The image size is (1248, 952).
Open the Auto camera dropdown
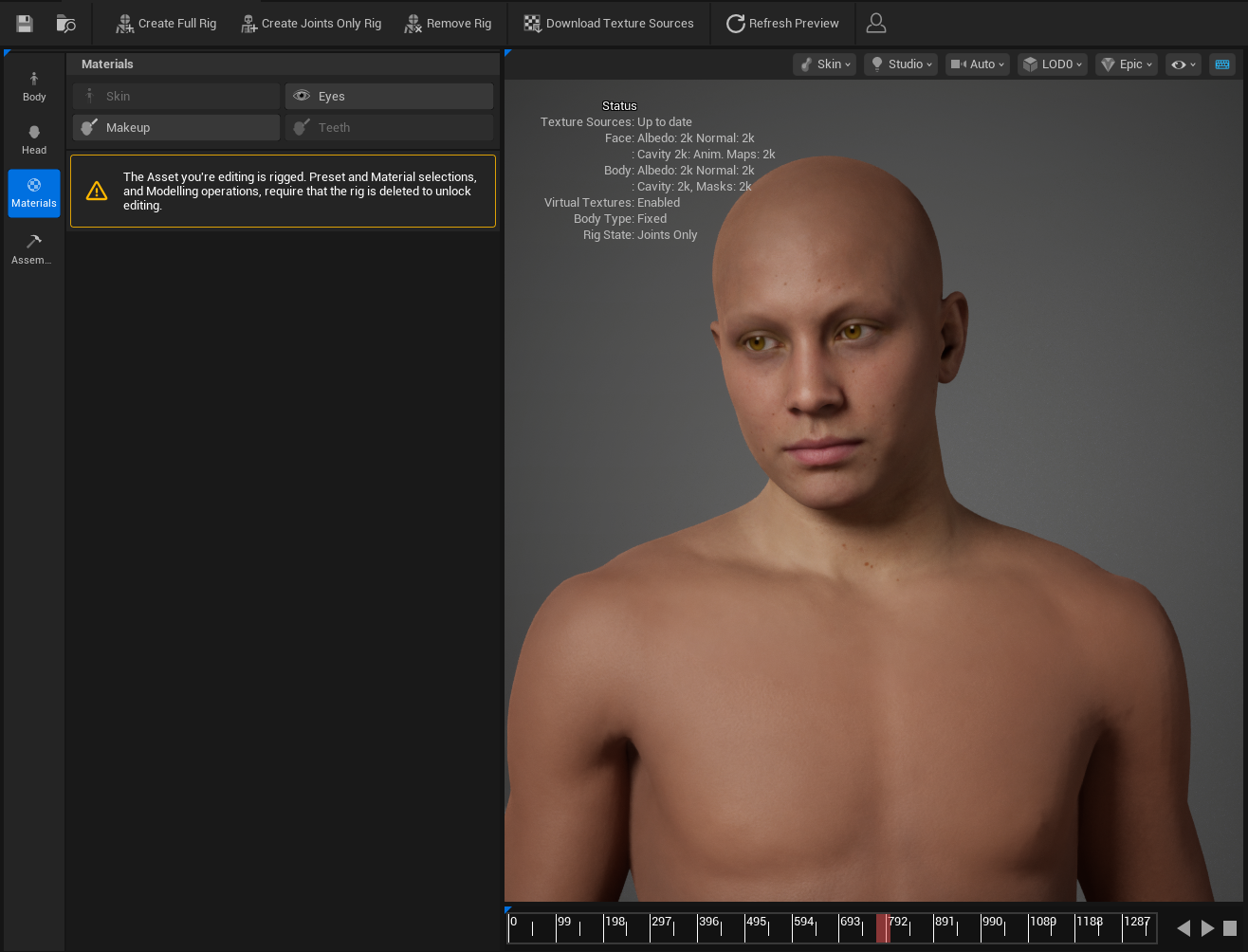coord(978,64)
